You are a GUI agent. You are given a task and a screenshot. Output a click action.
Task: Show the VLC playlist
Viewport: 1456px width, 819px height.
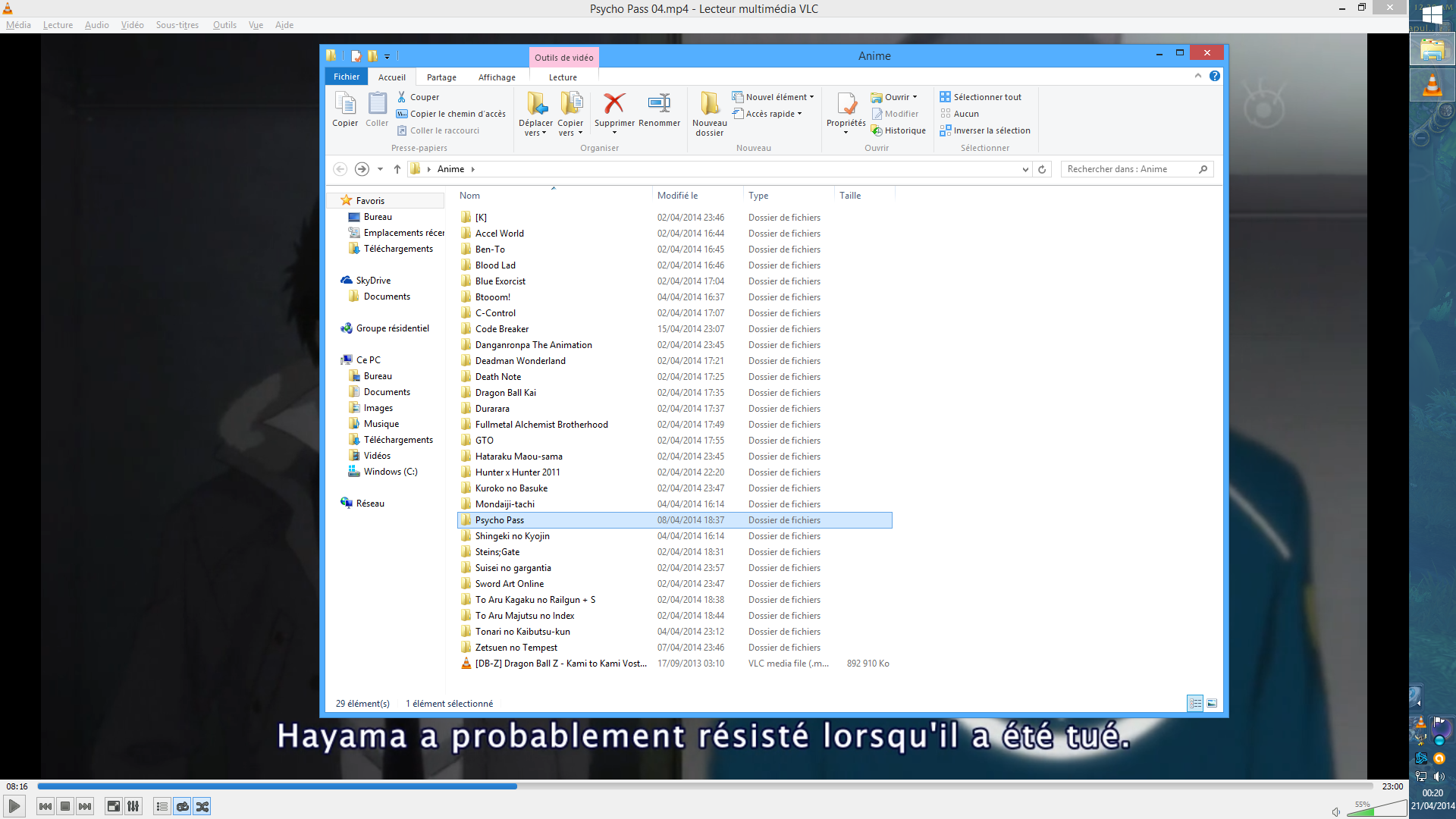tap(162, 806)
